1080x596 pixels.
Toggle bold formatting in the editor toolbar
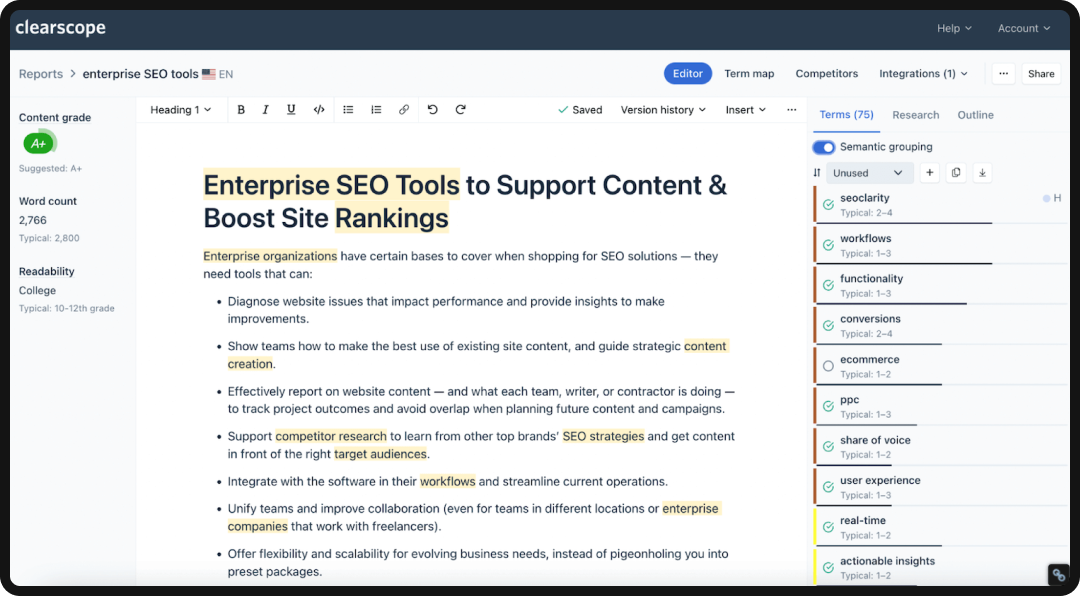[241, 109]
